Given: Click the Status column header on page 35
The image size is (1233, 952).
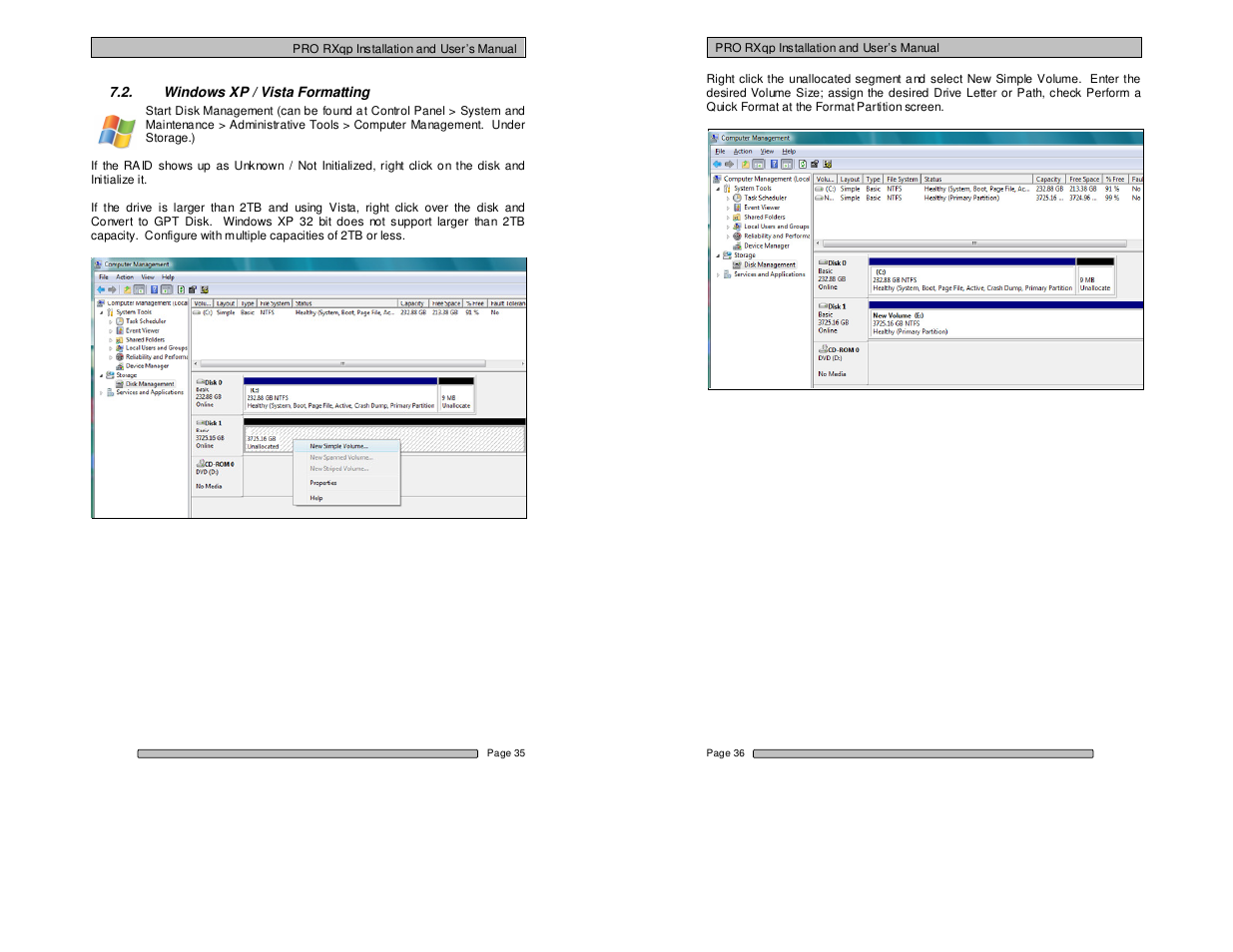Looking at the screenshot, I should pos(345,303).
